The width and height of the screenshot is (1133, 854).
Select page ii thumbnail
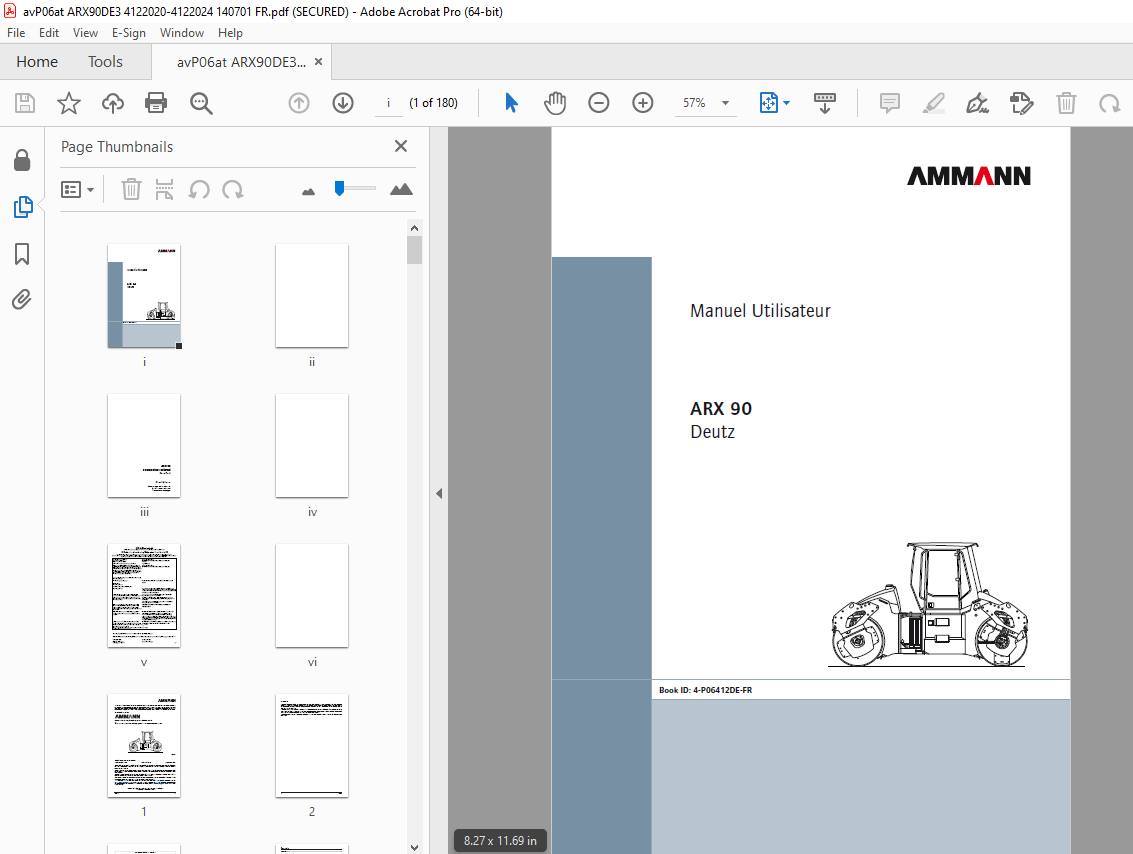tap(312, 296)
